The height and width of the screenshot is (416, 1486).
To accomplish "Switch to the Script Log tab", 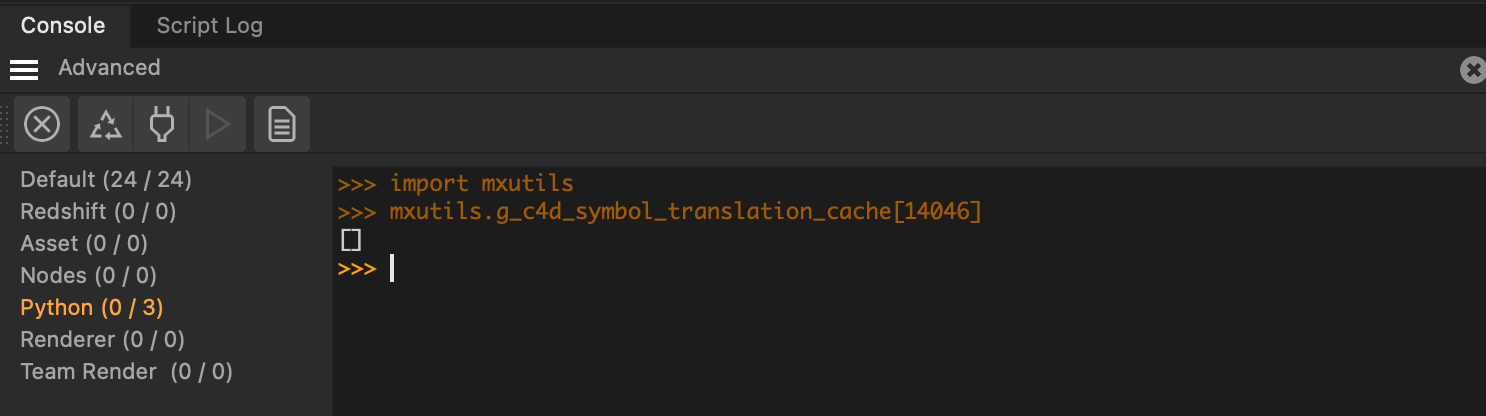I will click(209, 26).
